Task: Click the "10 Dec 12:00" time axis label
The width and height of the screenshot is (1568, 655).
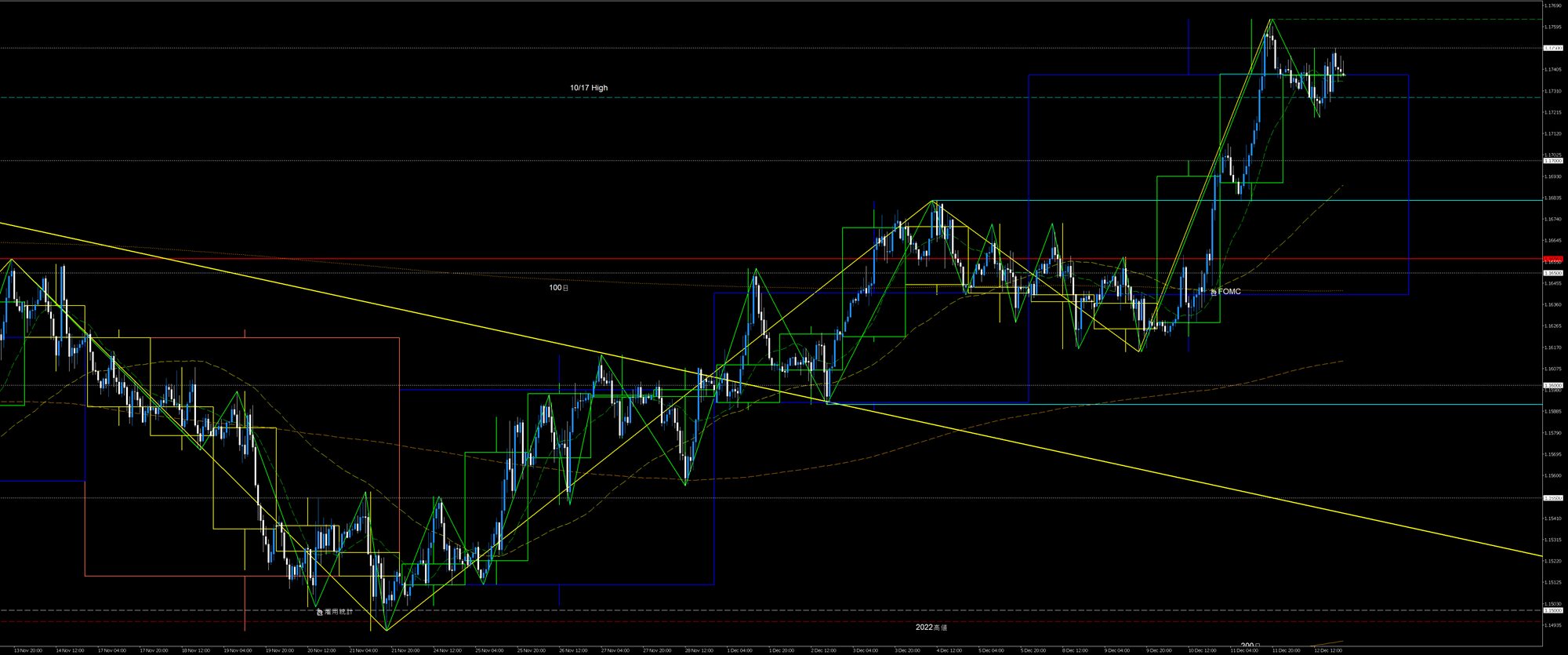Action: [1202, 650]
